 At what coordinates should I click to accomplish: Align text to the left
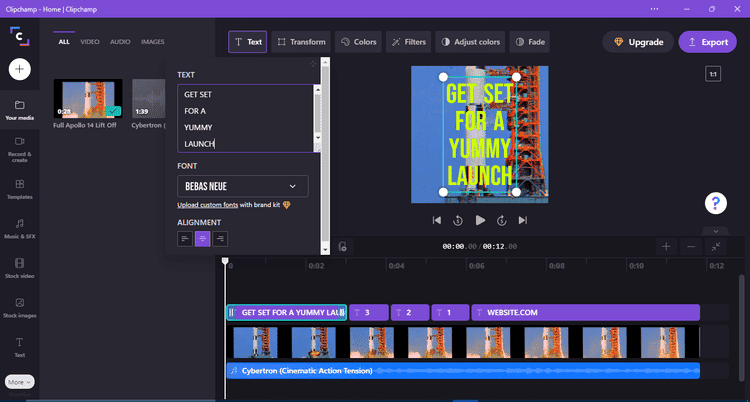185,238
